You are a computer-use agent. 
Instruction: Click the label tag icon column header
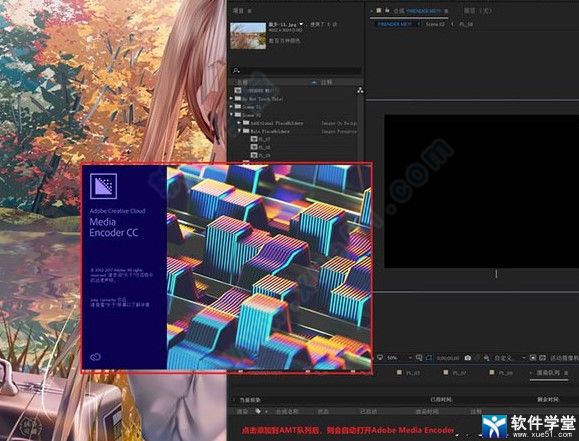pyautogui.click(x=258, y=411)
